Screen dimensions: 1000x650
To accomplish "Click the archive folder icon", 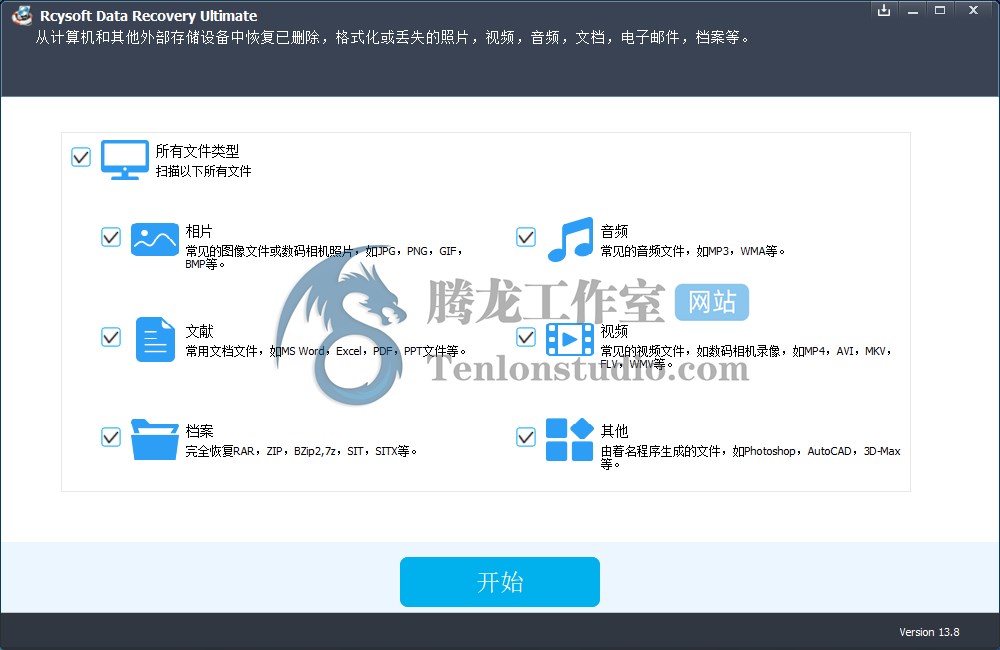I will pyautogui.click(x=154, y=439).
